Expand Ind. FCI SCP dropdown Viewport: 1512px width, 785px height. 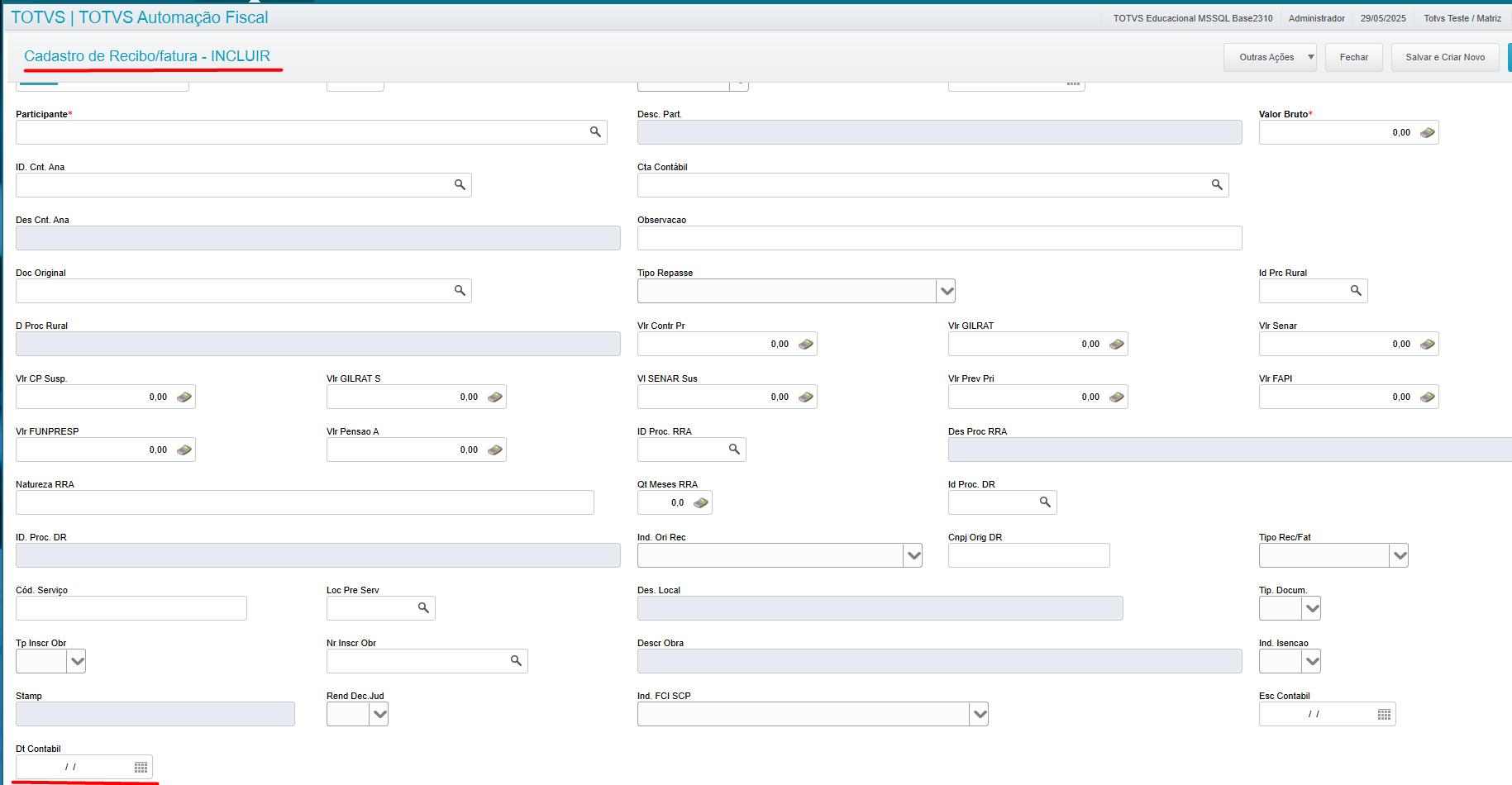coord(980,714)
